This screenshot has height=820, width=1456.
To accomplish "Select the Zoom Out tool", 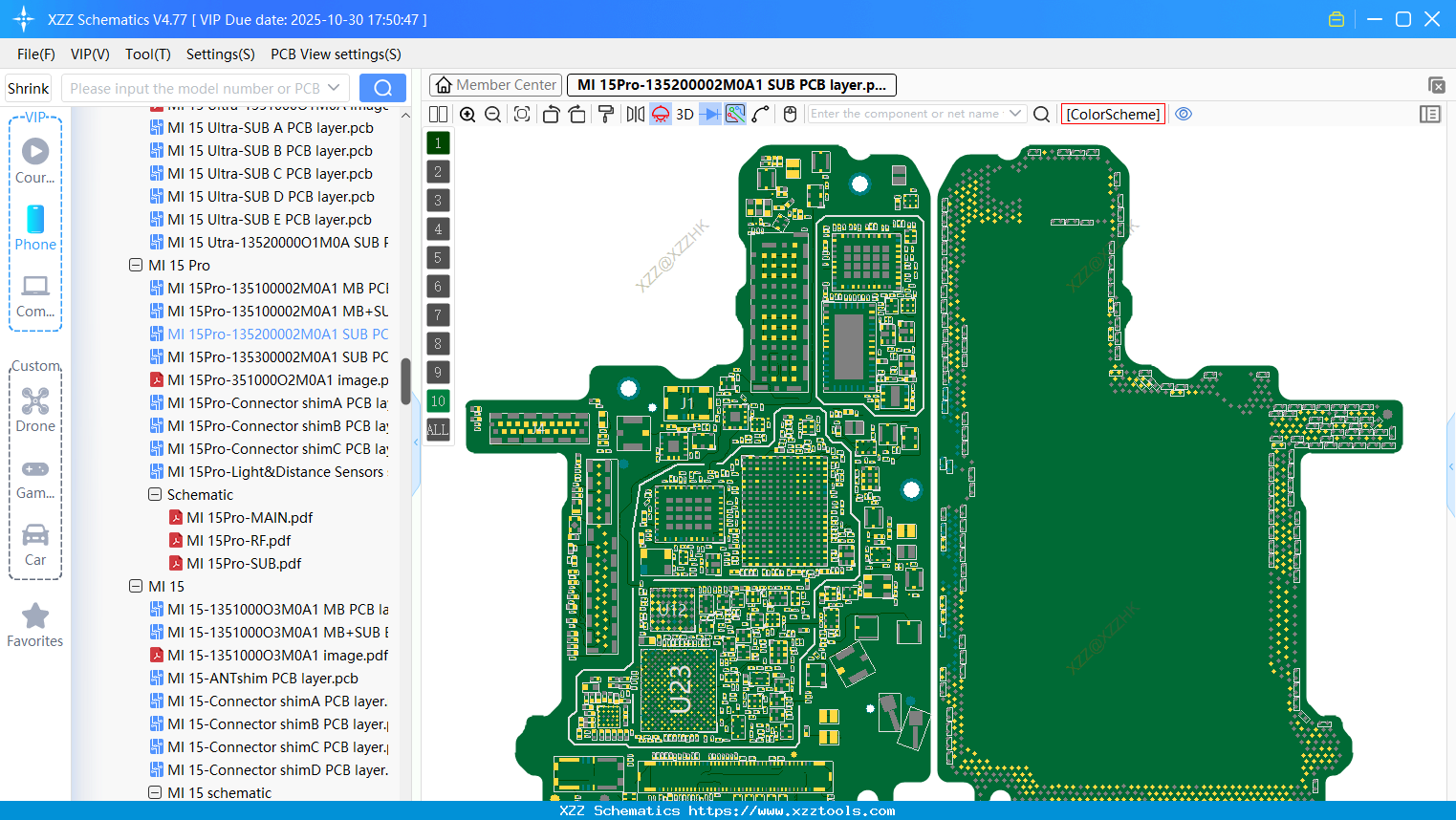I will [491, 114].
